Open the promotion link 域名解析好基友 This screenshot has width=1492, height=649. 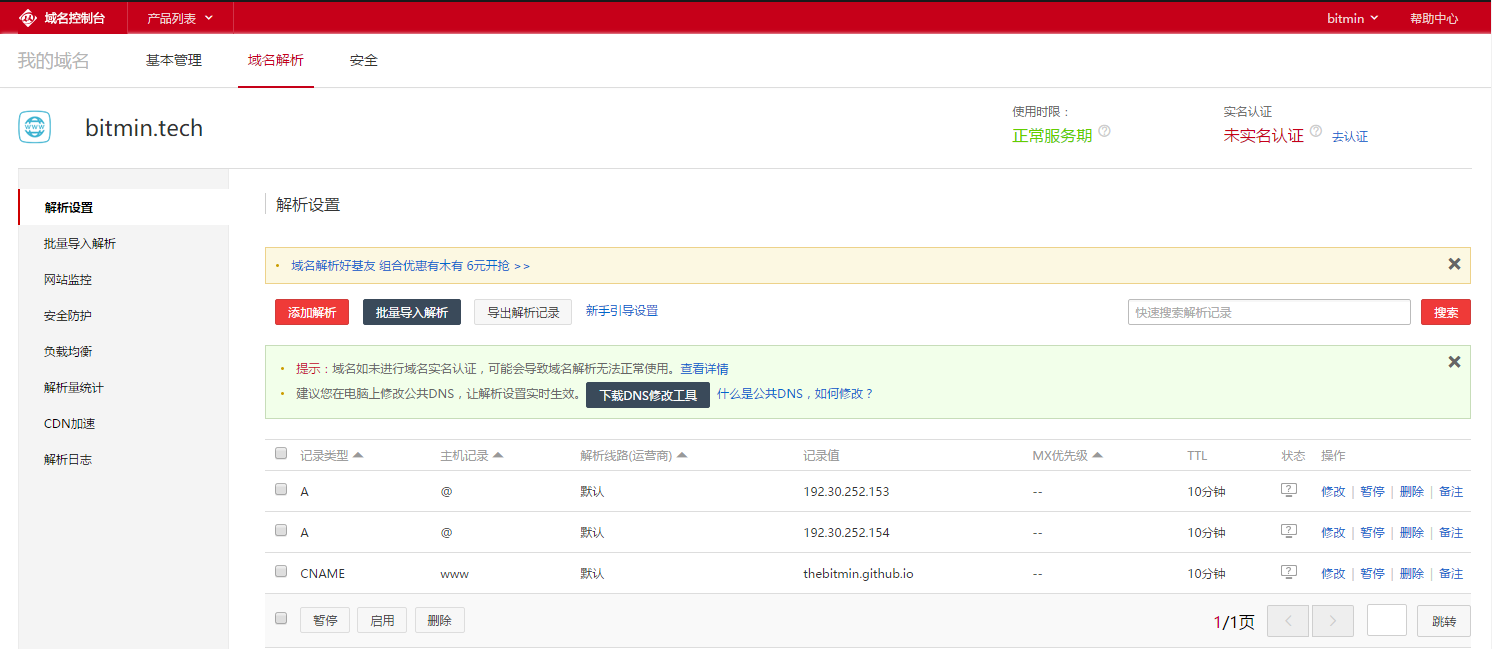410,266
